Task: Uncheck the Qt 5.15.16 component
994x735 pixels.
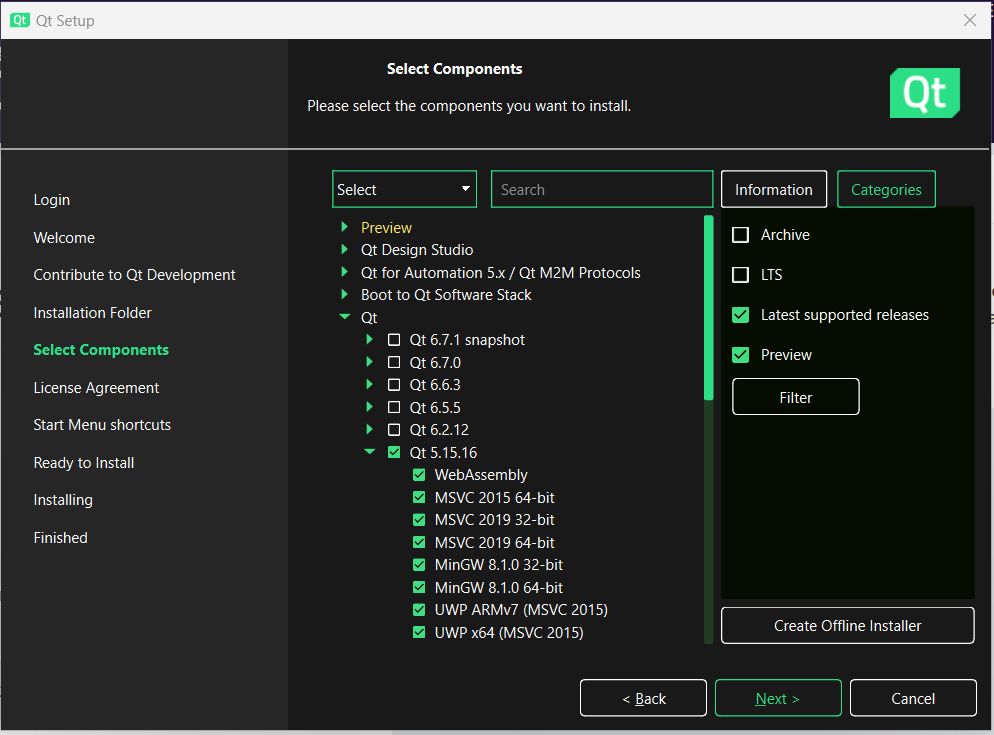Action: click(x=393, y=452)
